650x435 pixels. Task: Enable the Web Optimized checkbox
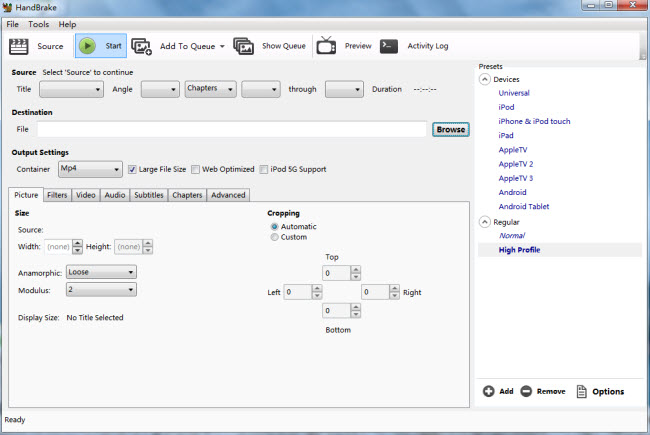(196, 169)
